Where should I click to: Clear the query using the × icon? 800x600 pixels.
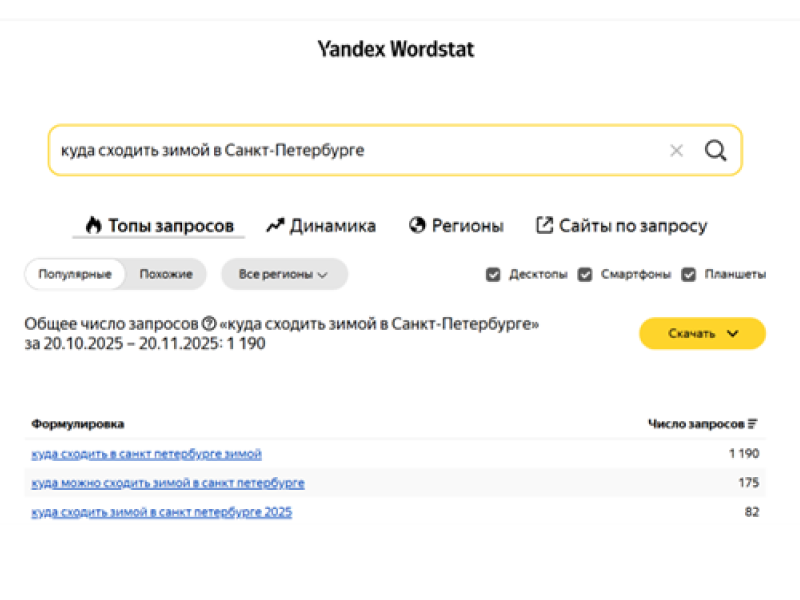[677, 150]
